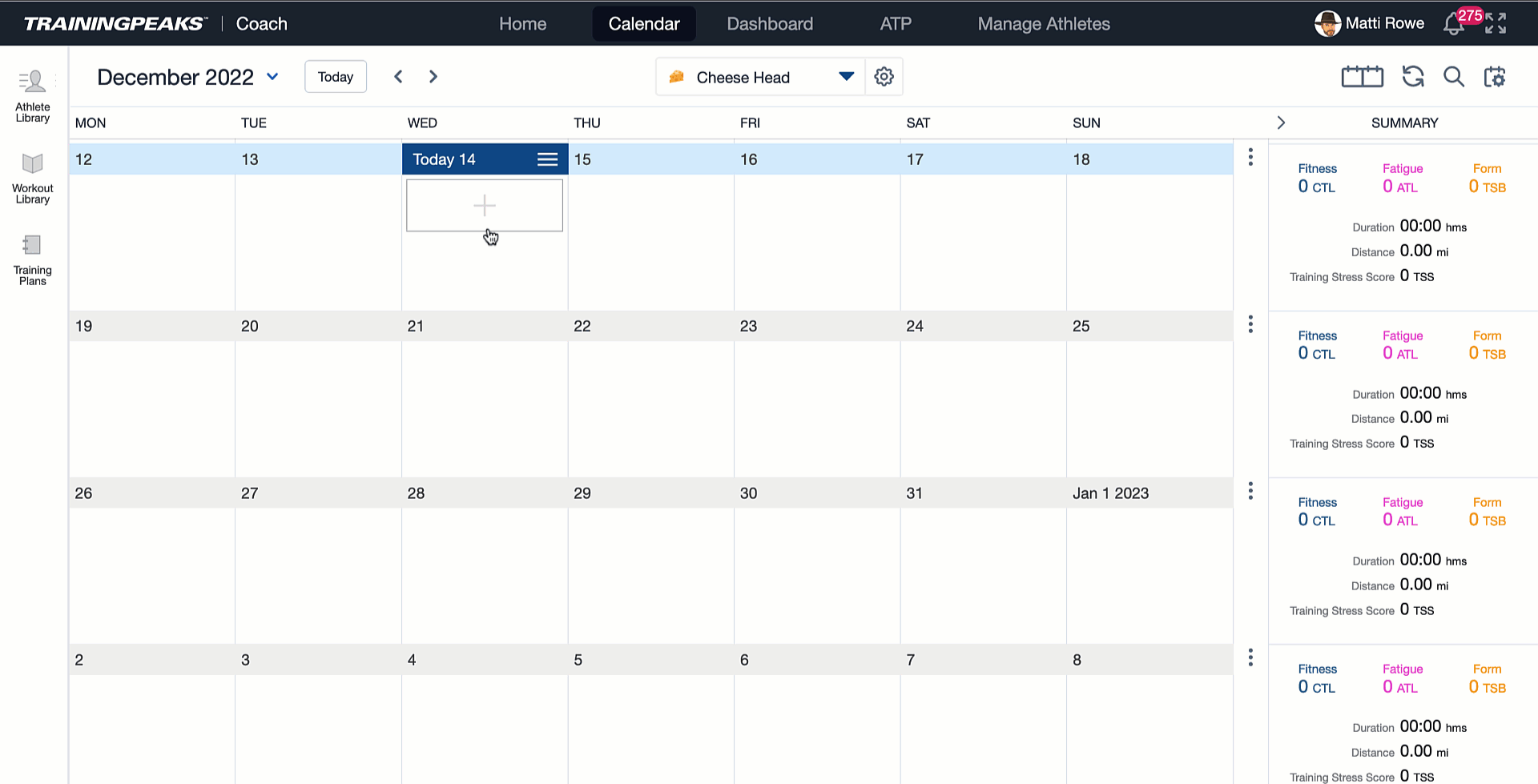
Task: Open the Athlete Library sidebar panel
Action: 33,96
